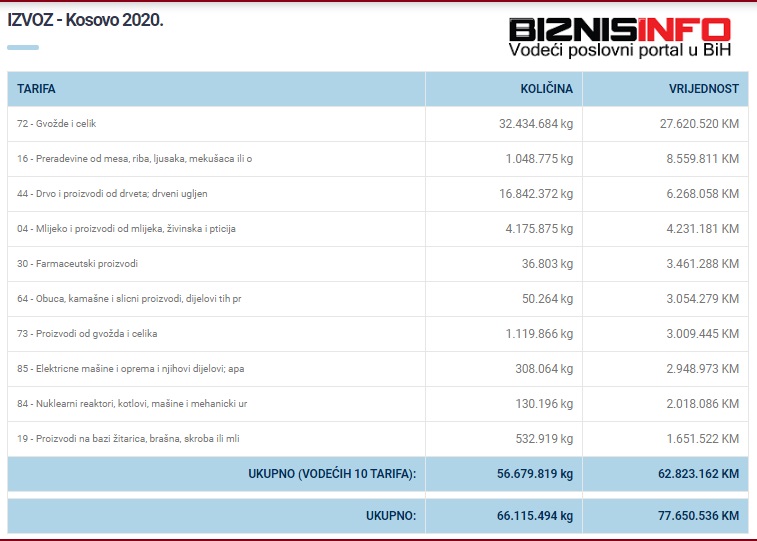Viewport: 757px width, 541px height.
Task: Click the KOLIČINA column header
Action: [x=546, y=89]
